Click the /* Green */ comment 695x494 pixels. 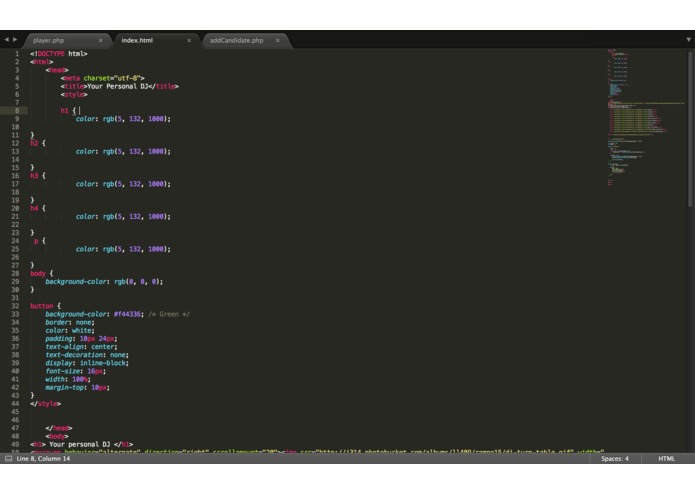tap(169, 314)
